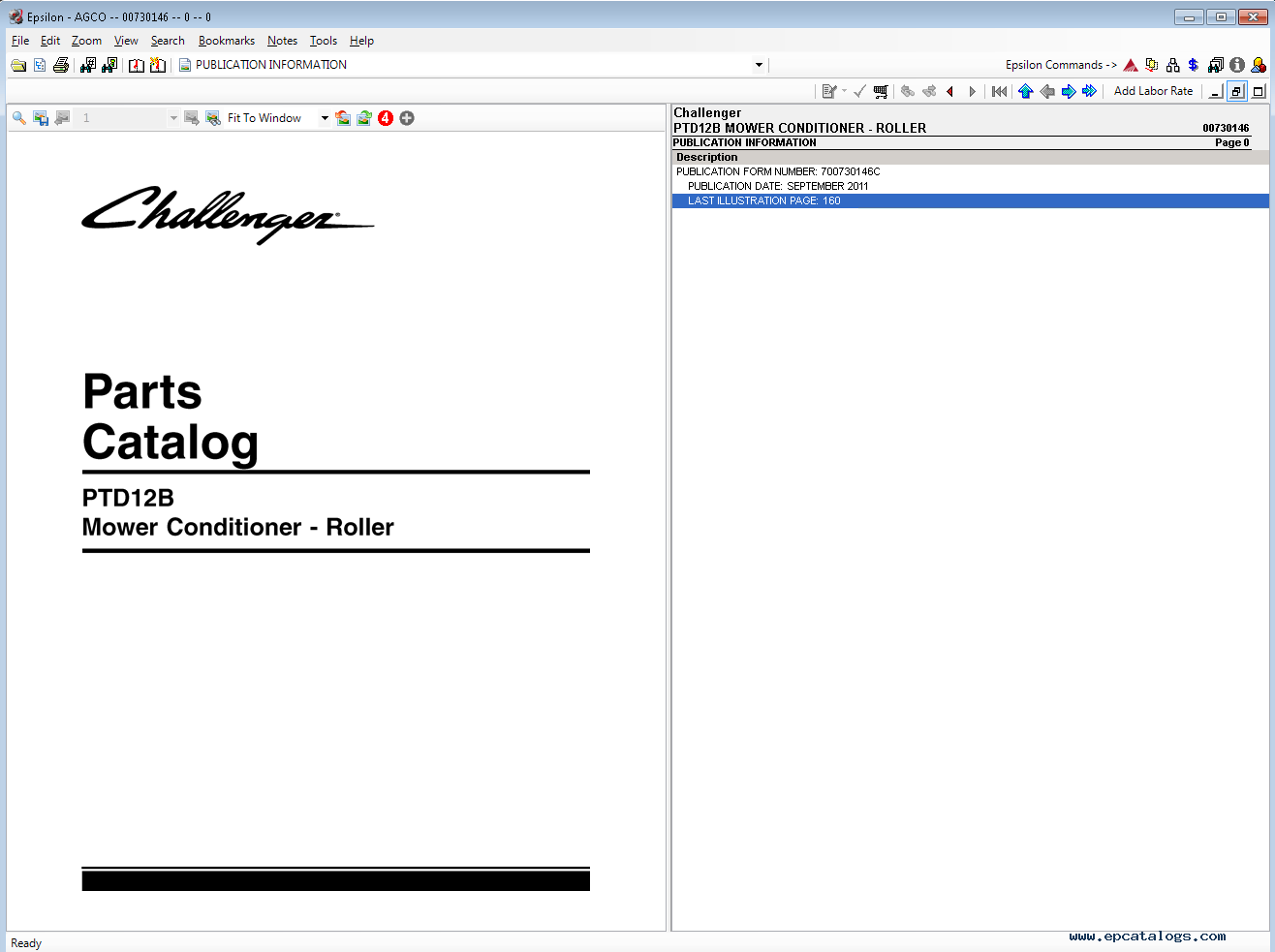
Task: Click the rotate image right icon
Action: coord(364,118)
